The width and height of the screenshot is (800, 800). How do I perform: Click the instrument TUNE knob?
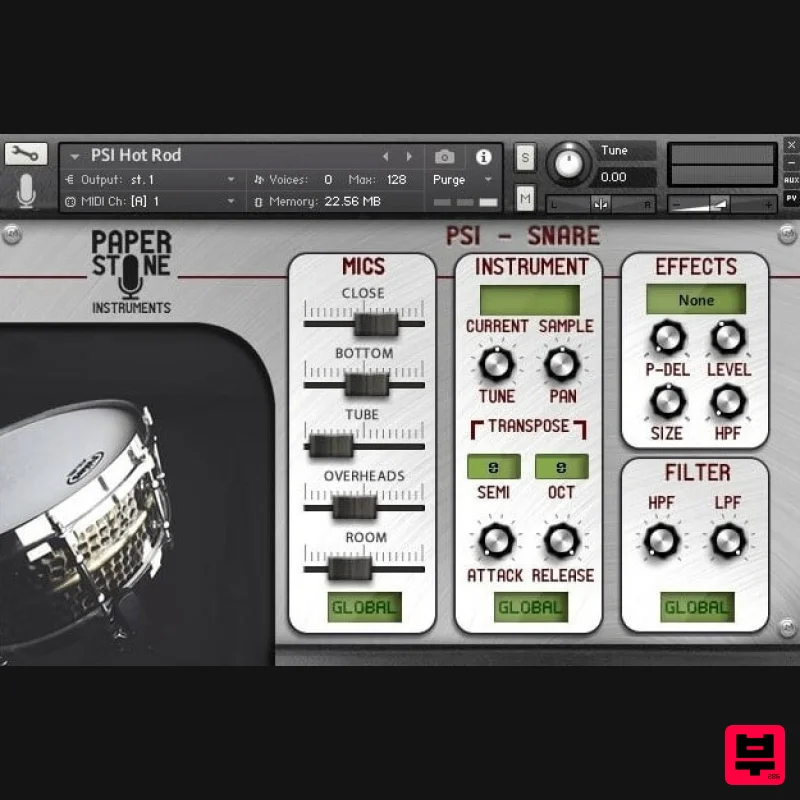point(496,364)
